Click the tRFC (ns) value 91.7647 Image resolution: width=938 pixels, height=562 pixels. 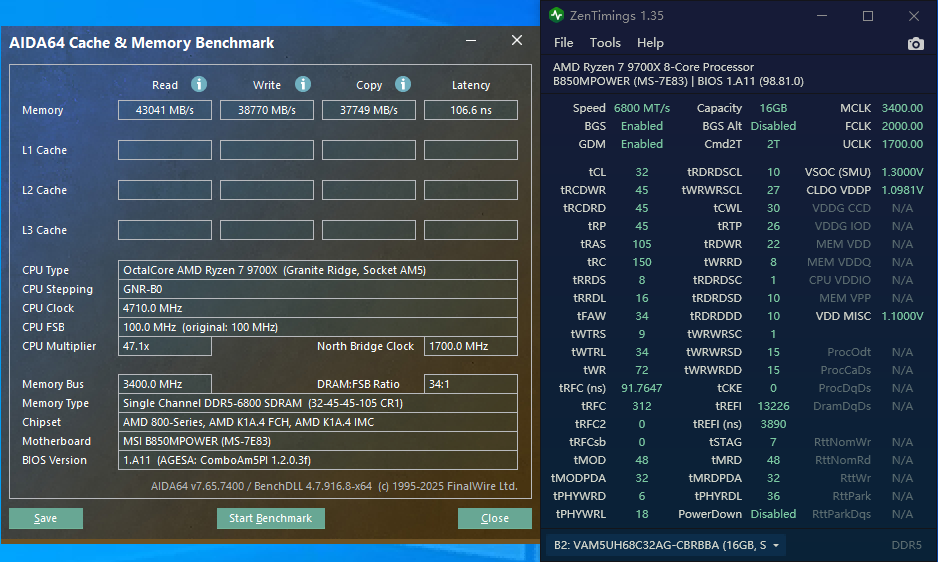(x=641, y=388)
